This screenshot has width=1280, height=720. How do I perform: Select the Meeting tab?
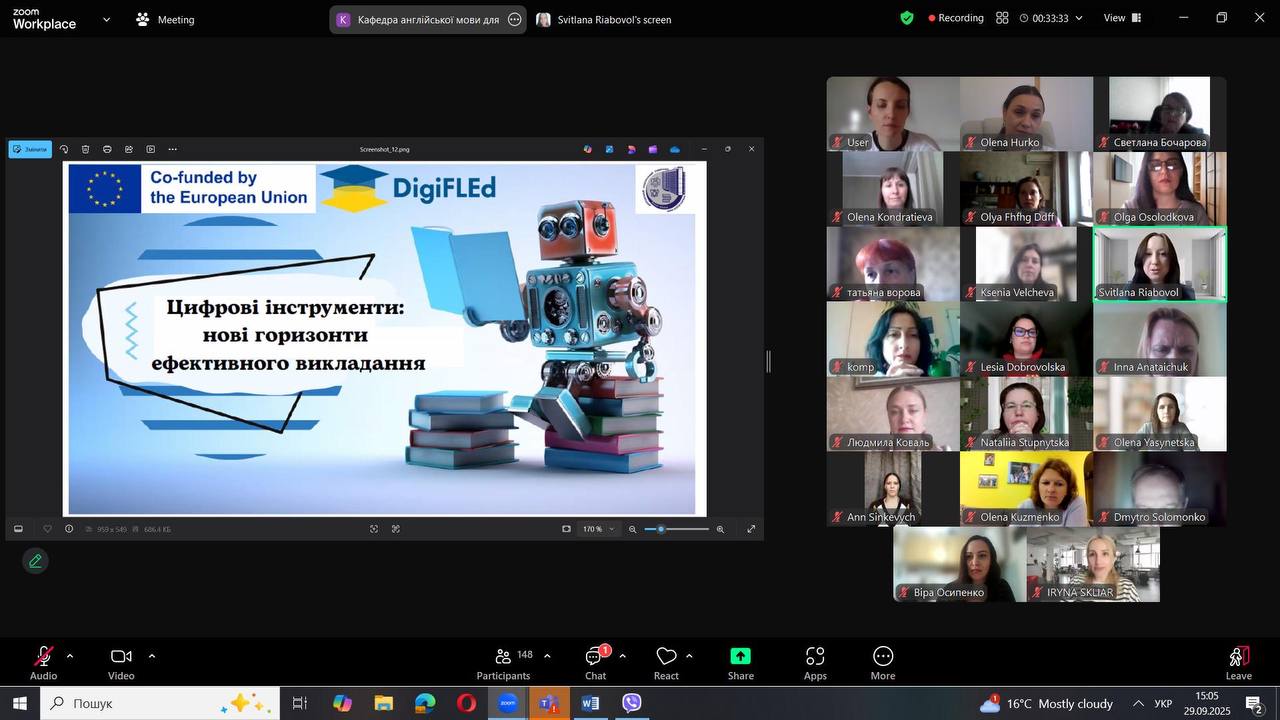166,19
